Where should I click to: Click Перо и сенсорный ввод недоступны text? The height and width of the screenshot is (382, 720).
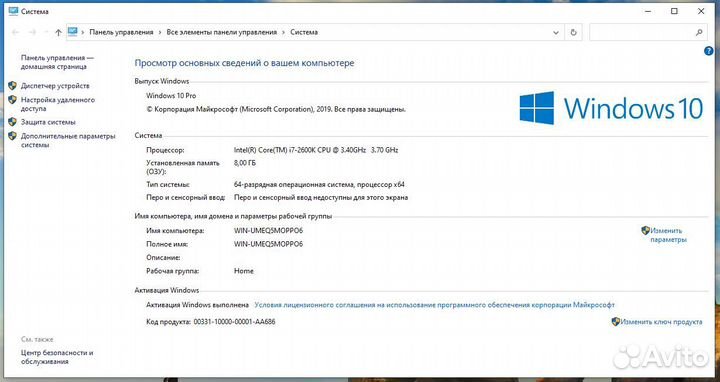coord(321,197)
